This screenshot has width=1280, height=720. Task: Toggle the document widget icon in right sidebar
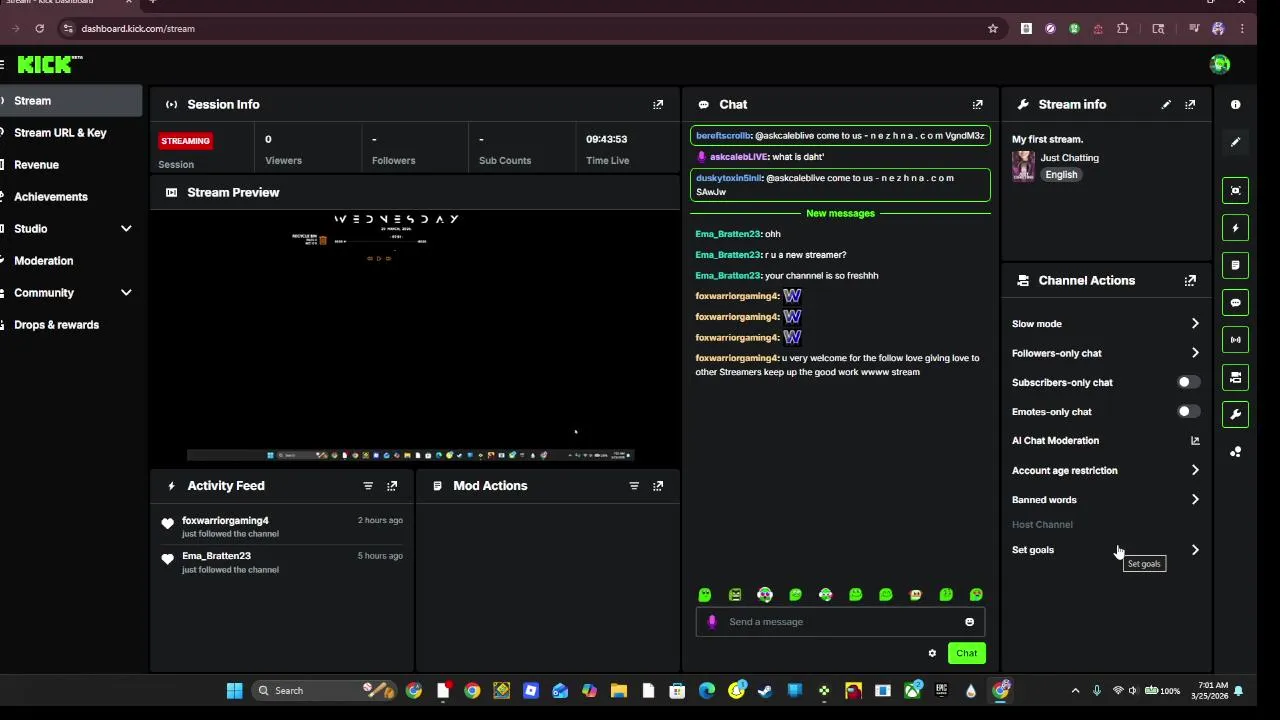click(1236, 265)
